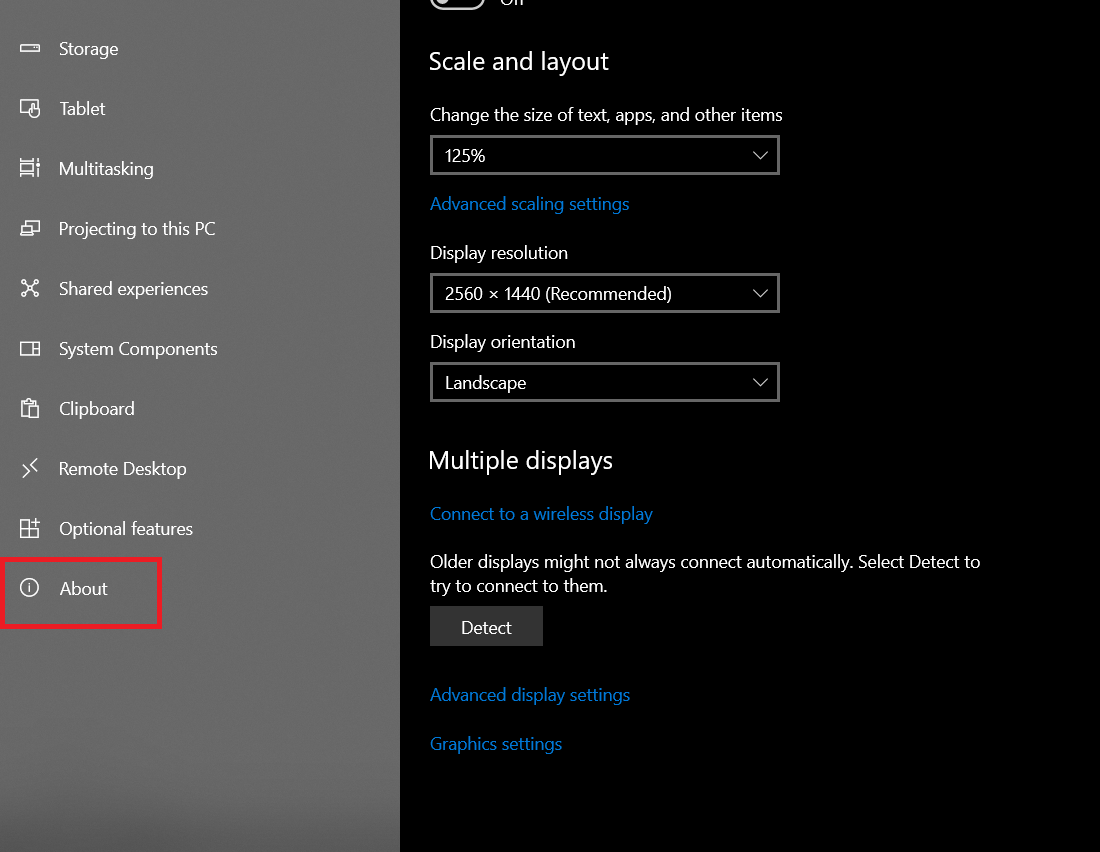The width and height of the screenshot is (1100, 852).
Task: Click the System Components icon
Action: pyautogui.click(x=30, y=349)
